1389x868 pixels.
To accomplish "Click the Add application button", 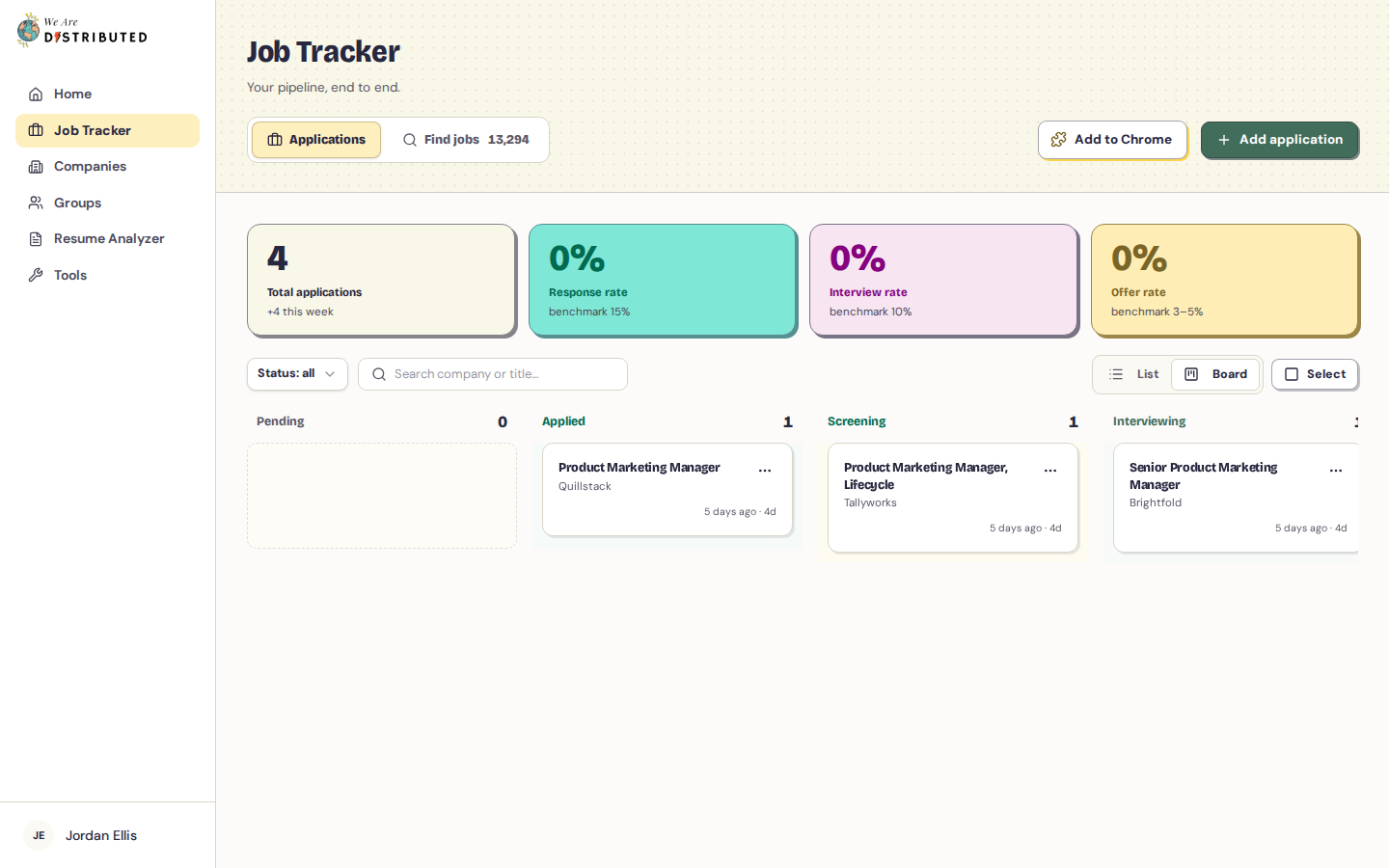I will (x=1280, y=140).
